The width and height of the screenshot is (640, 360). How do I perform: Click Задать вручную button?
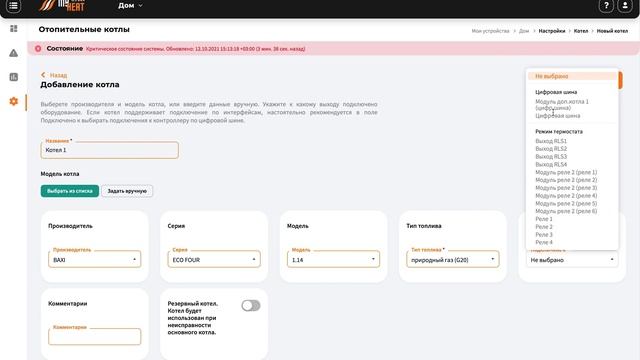pos(127,191)
